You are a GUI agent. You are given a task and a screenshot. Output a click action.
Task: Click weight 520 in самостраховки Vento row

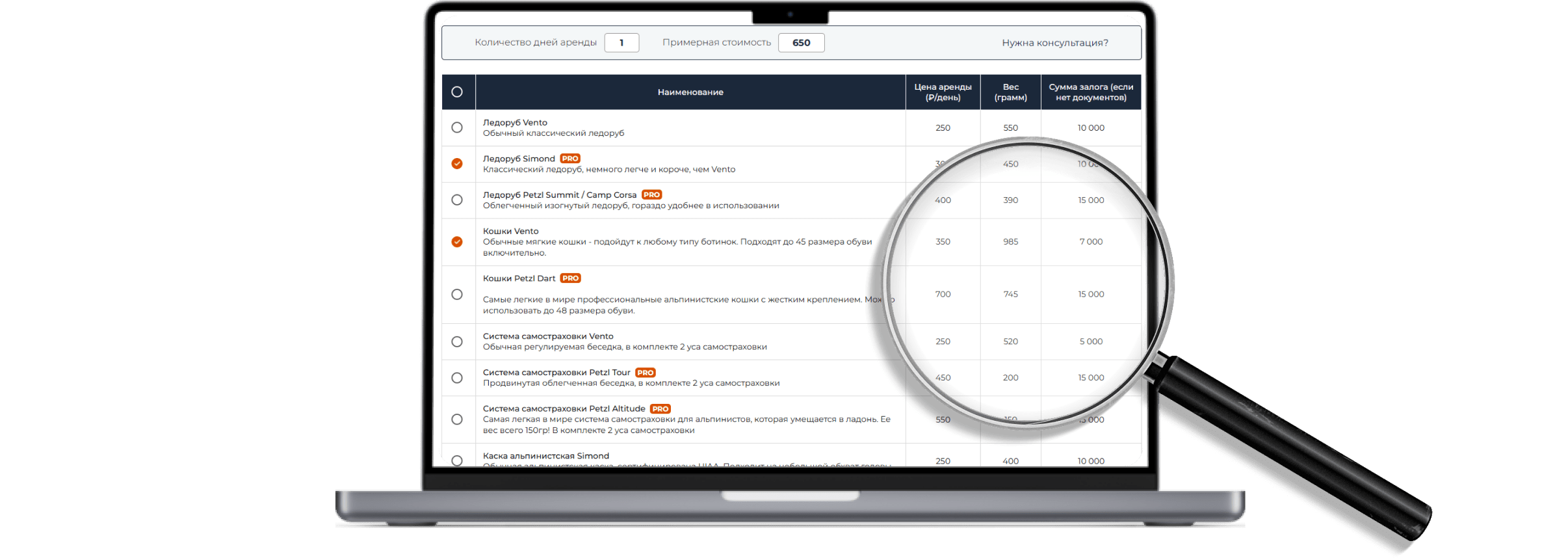(x=1010, y=341)
